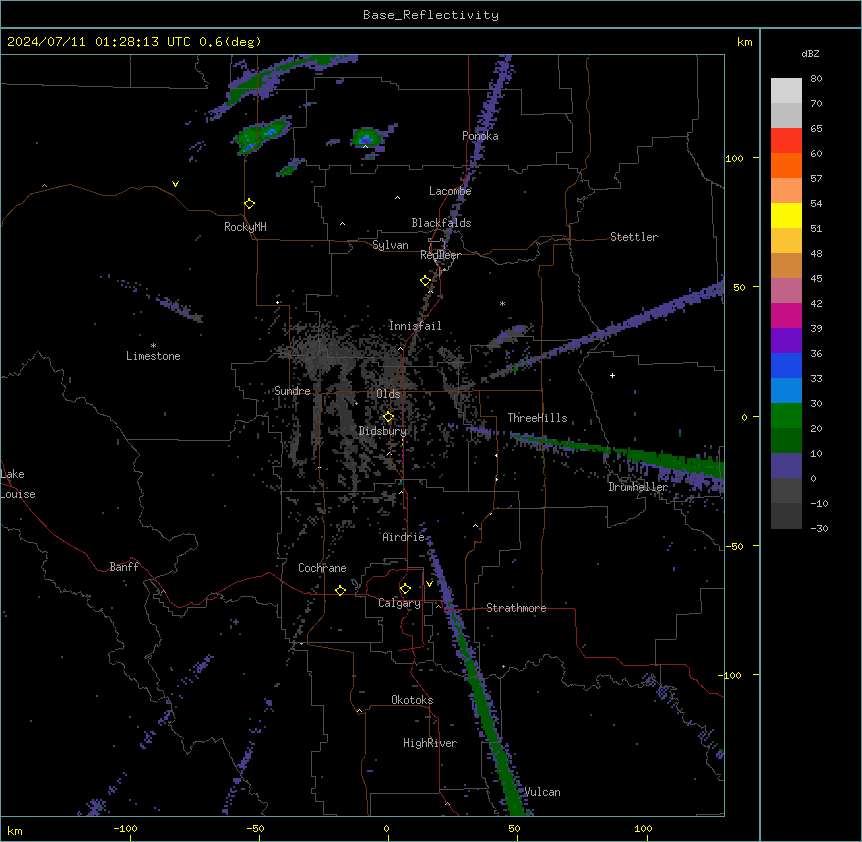Click the asterisk marker above Limestone
The image size is (862, 842).
153,346
